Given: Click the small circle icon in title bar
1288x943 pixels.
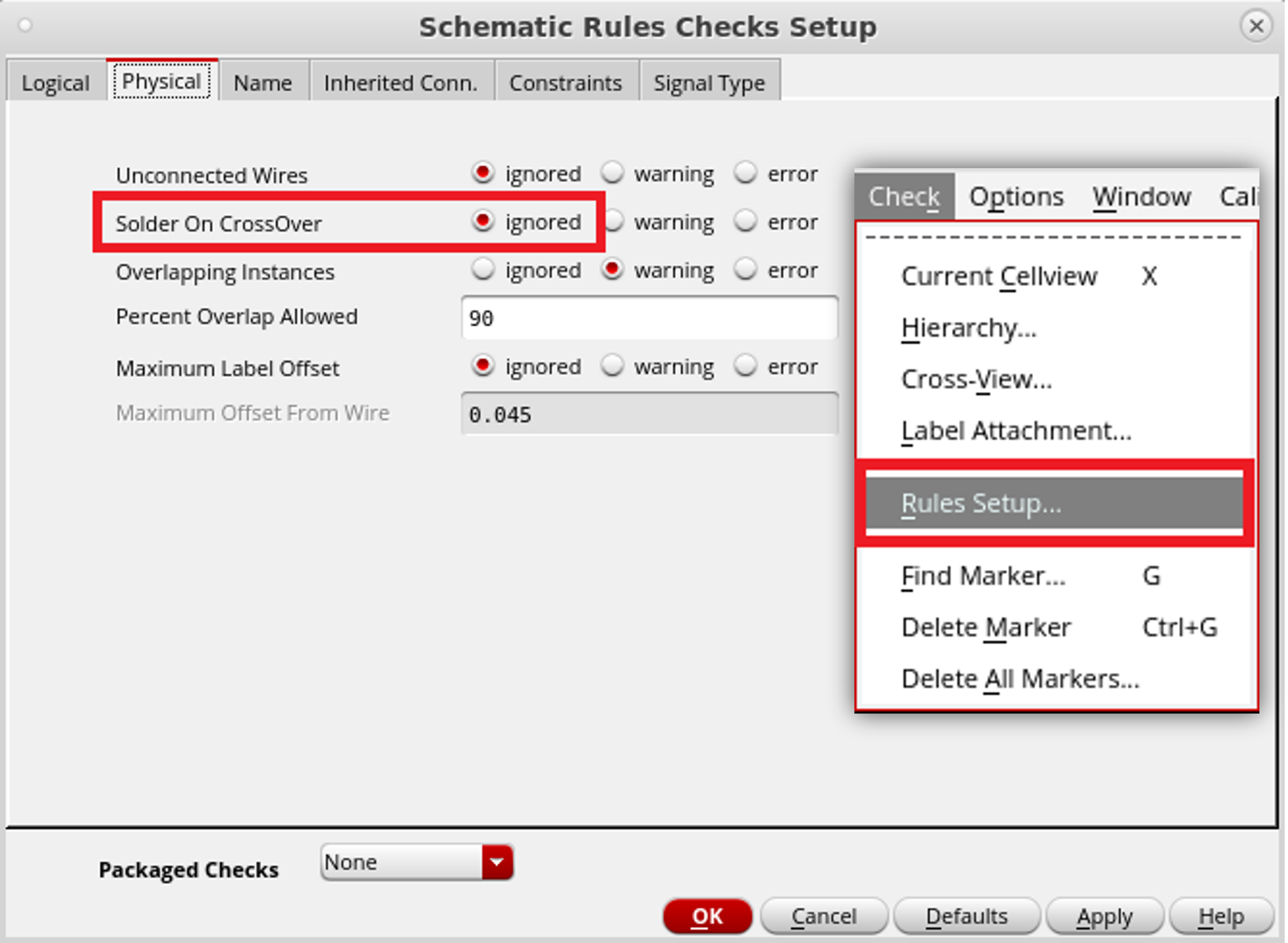Looking at the screenshot, I should point(25,25).
